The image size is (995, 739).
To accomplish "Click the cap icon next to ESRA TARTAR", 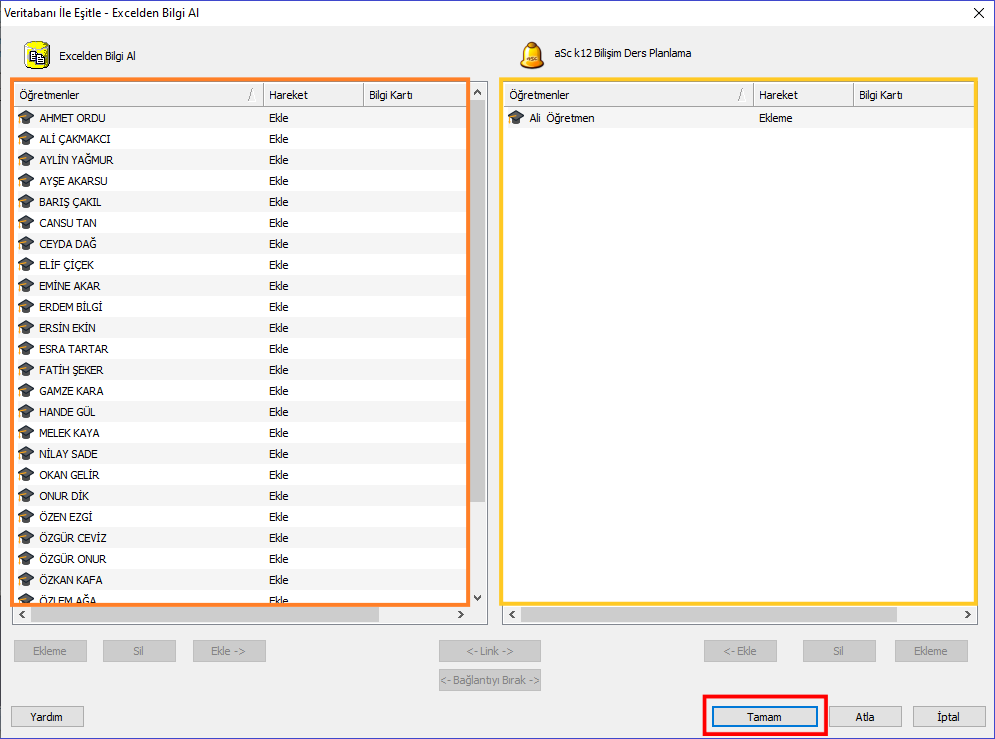I will (26, 348).
